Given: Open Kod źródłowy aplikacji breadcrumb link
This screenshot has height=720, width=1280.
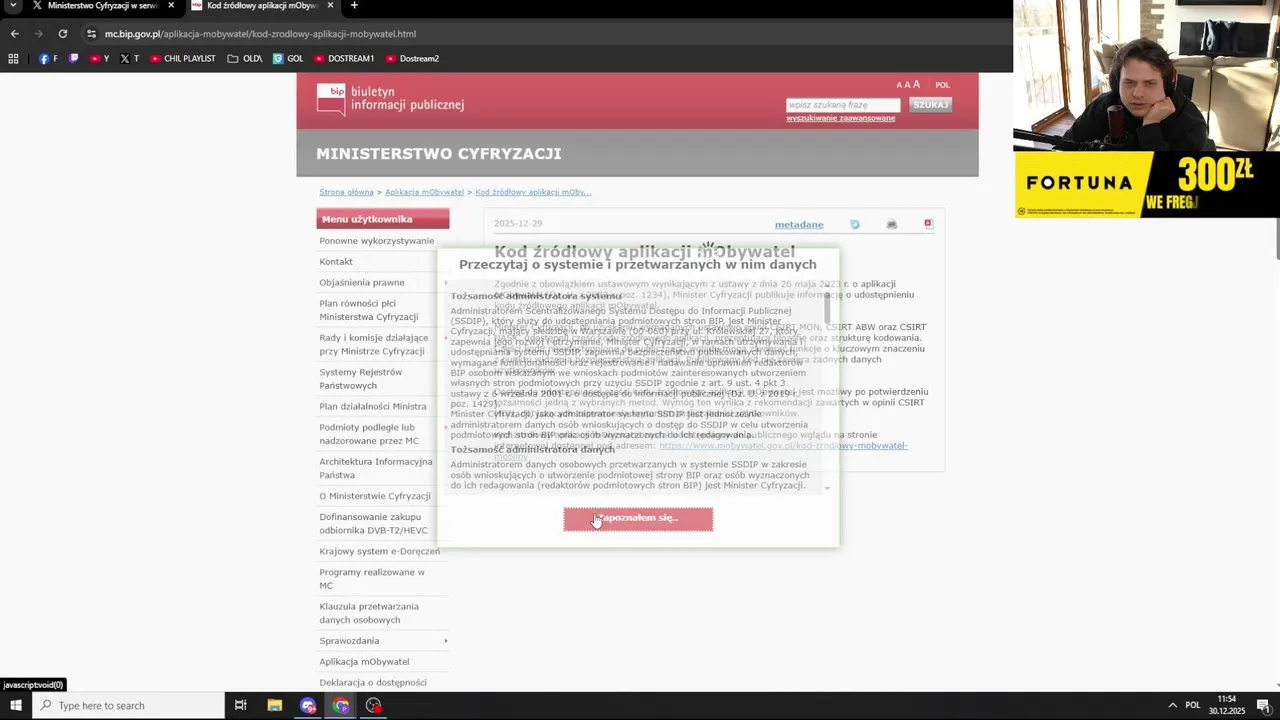Looking at the screenshot, I should pyautogui.click(x=533, y=192).
